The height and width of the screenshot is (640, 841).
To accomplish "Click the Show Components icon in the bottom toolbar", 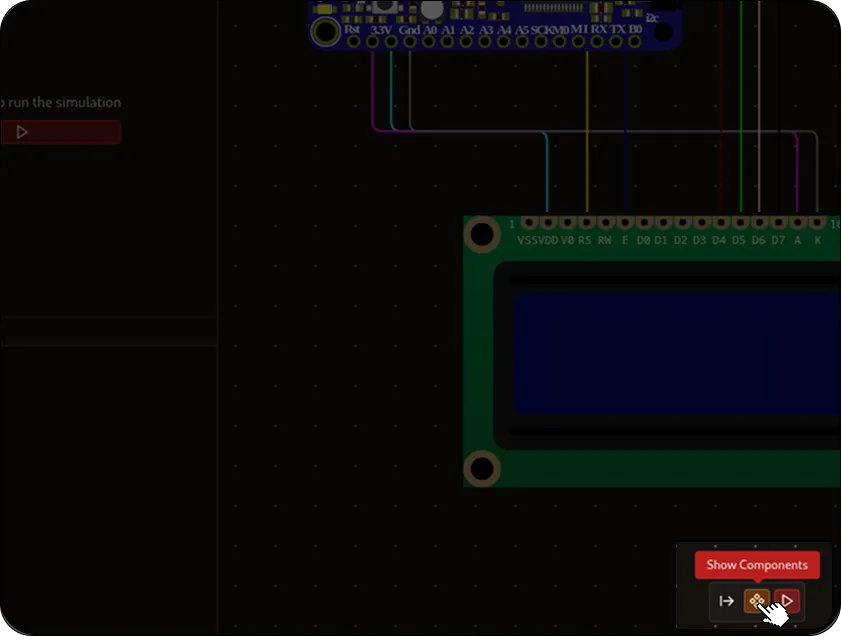I will (757, 601).
